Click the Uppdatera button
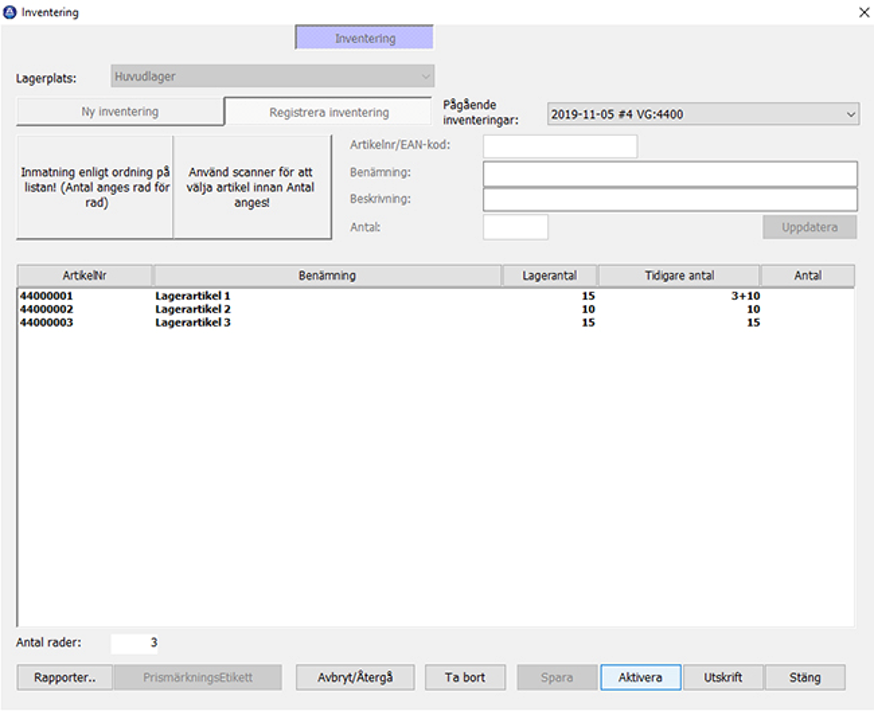 pyautogui.click(x=809, y=227)
